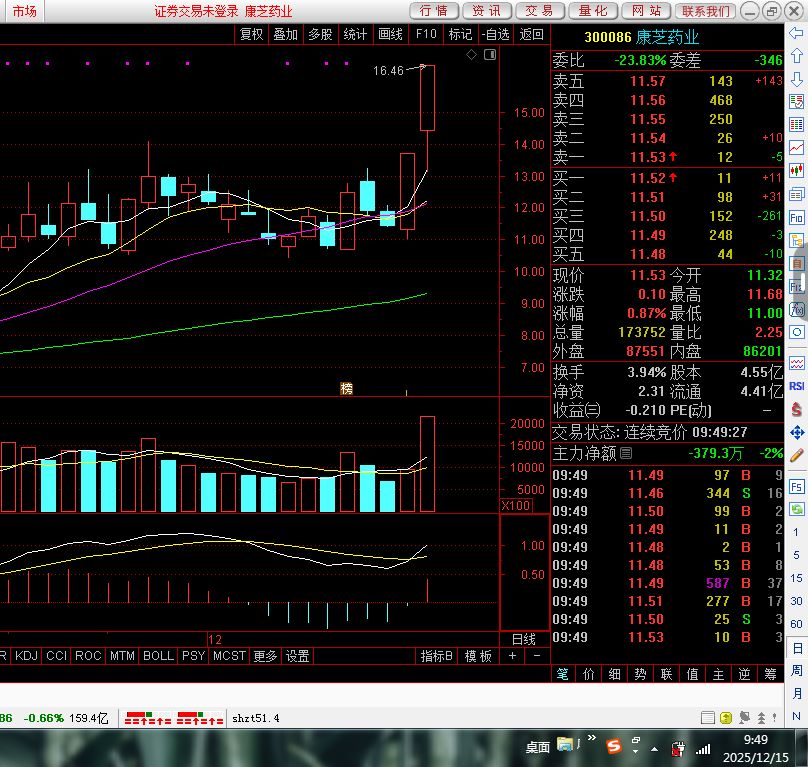The width and height of the screenshot is (808, 767).
Task: Select the daily 日 period
Action: coord(796,648)
